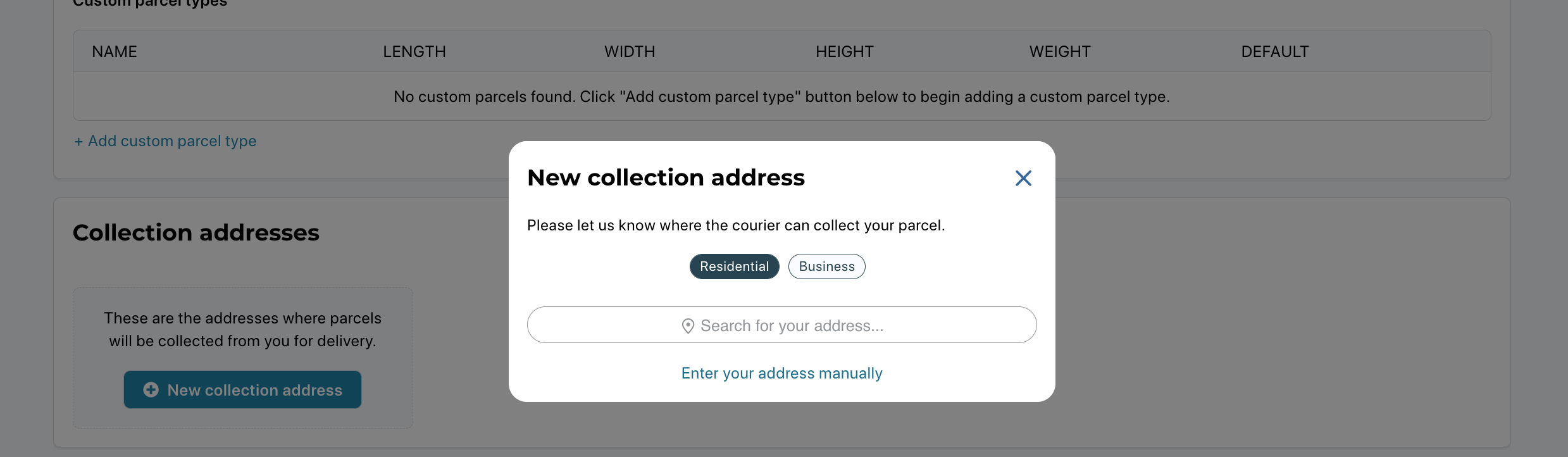Viewport: 1568px width, 457px height.
Task: Click the New collection address dialog title
Action: 666,178
